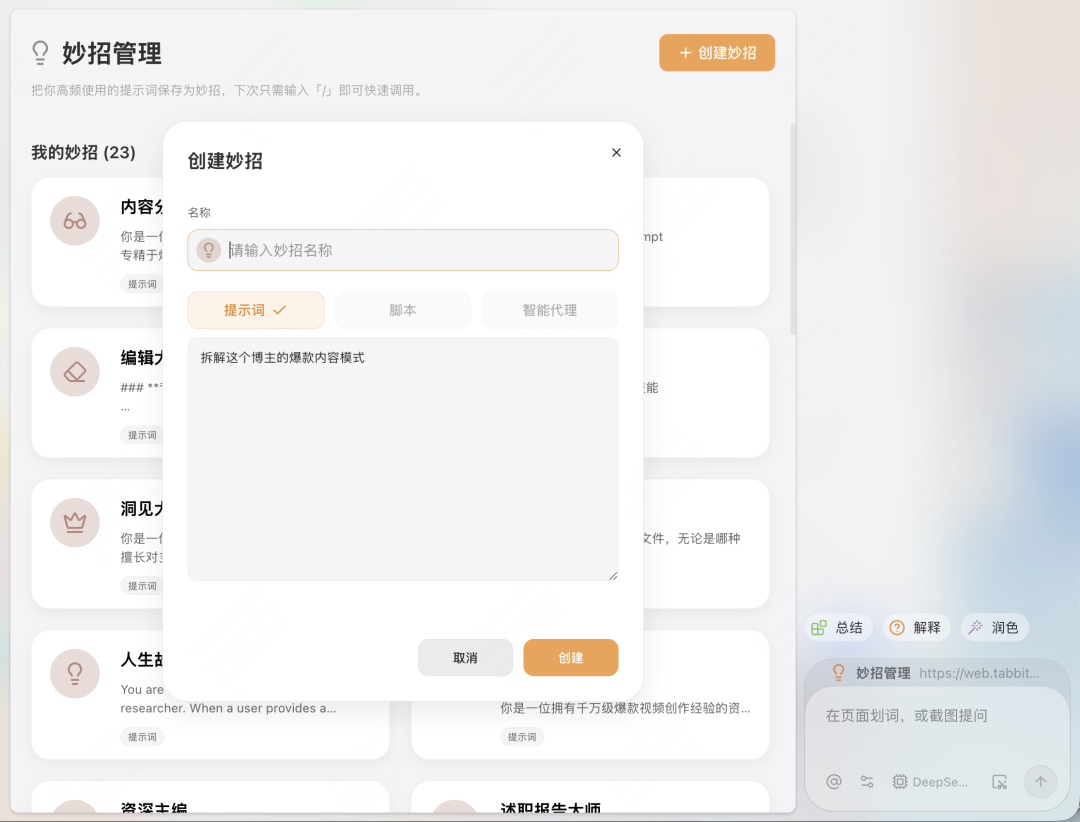The width and height of the screenshot is (1080, 822).
Task: Click the 述职报告大师 card title
Action: (550, 808)
